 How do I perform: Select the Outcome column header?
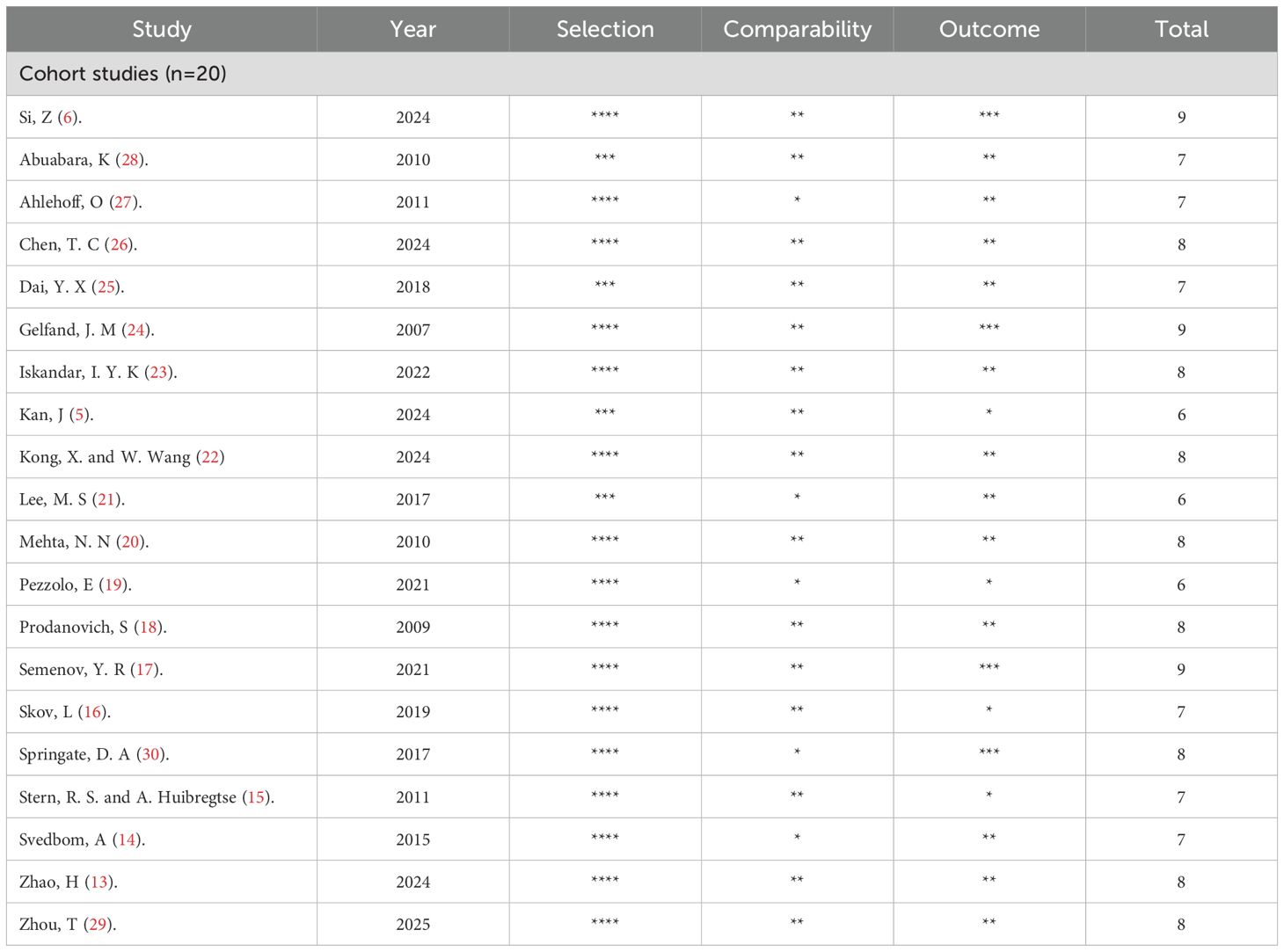[x=989, y=29]
